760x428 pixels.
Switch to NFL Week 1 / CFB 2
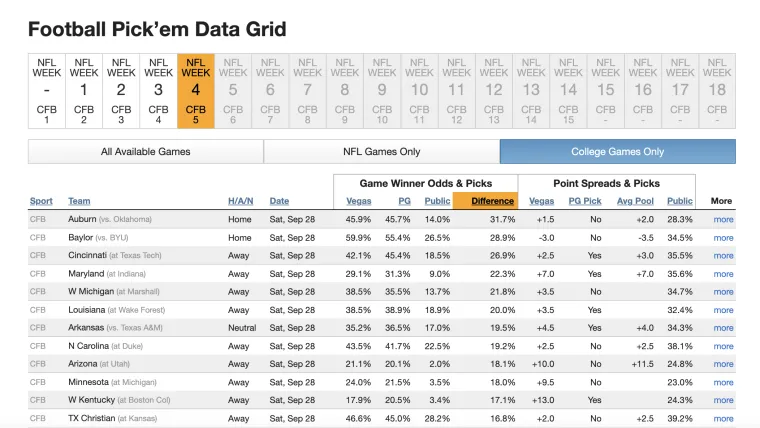tap(84, 90)
